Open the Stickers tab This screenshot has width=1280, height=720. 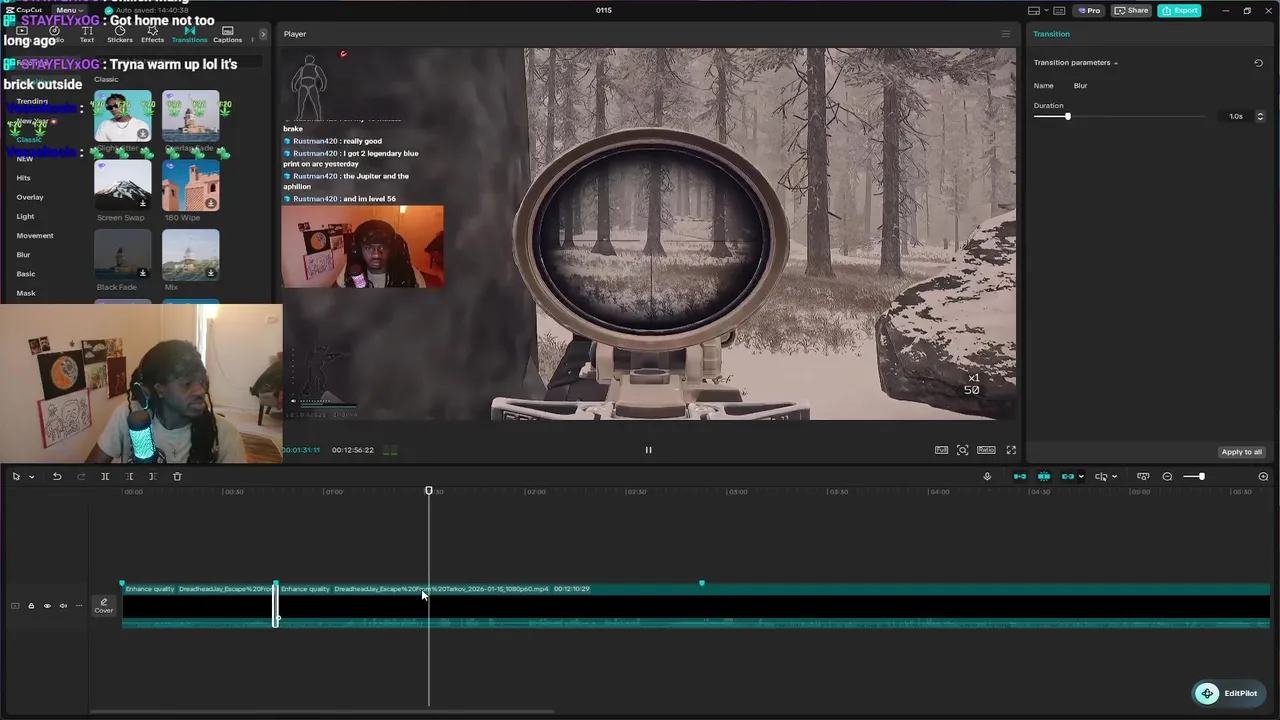tap(120, 35)
